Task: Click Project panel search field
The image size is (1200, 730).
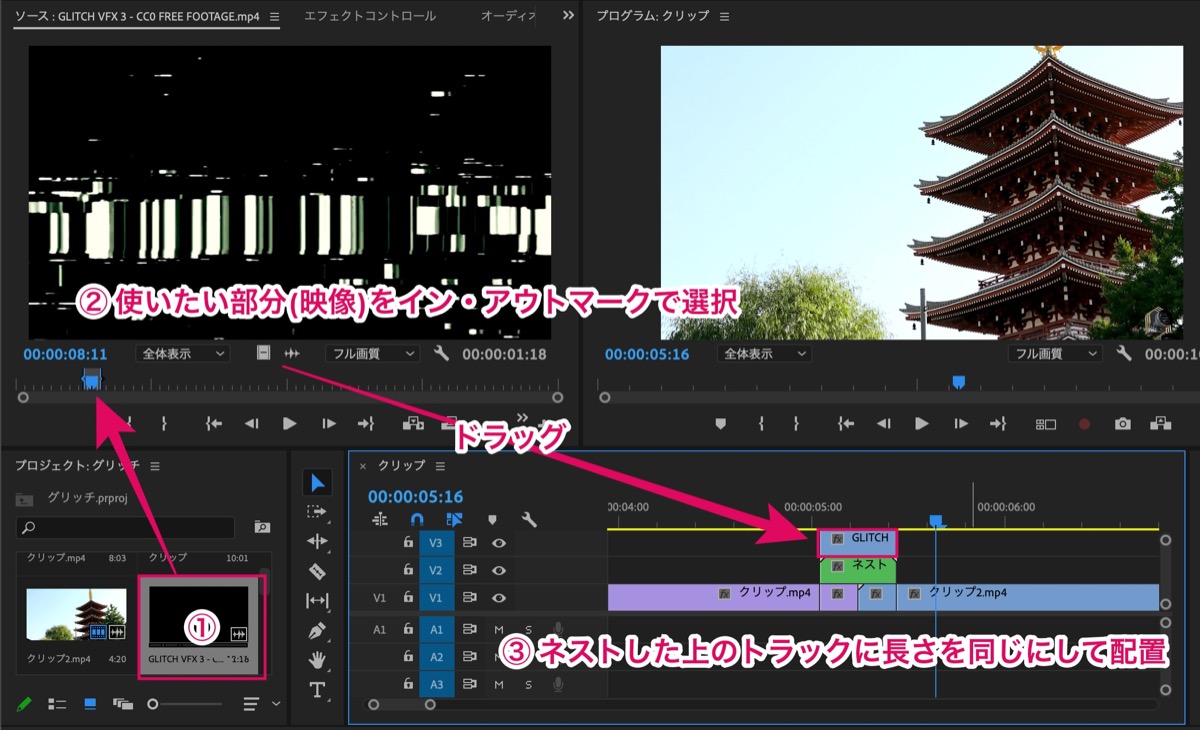Action: tap(126, 527)
